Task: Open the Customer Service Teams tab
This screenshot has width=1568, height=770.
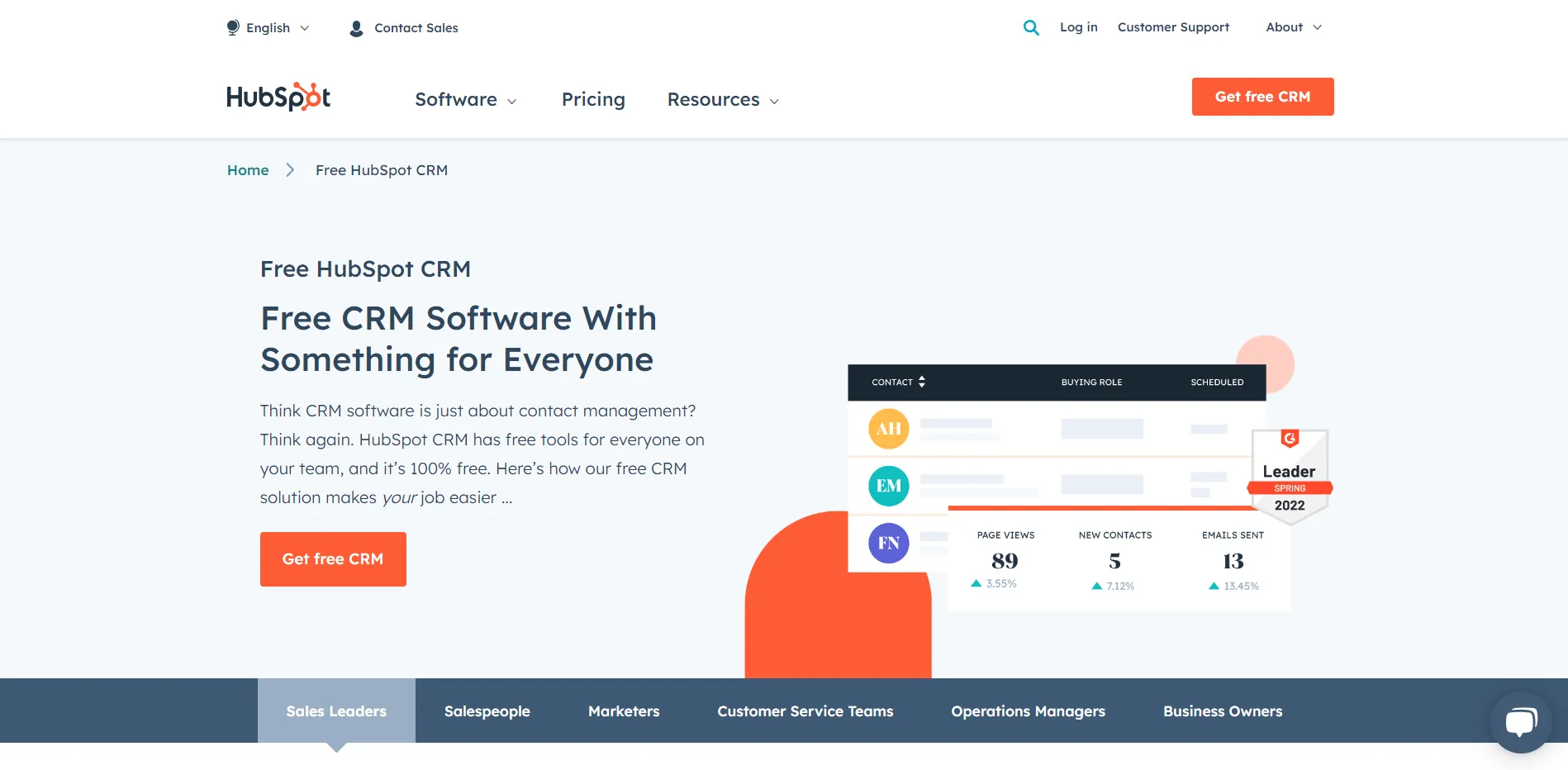Action: pos(805,711)
